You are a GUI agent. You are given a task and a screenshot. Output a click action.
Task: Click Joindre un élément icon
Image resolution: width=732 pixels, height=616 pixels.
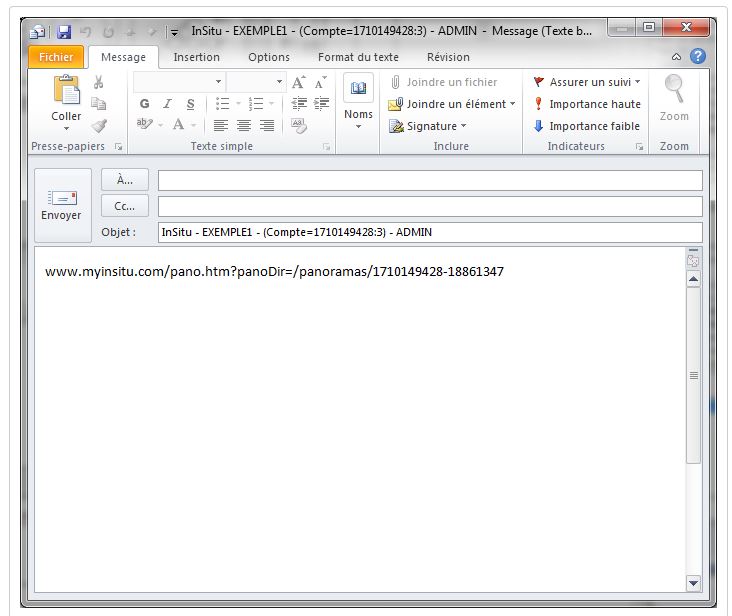(x=396, y=104)
